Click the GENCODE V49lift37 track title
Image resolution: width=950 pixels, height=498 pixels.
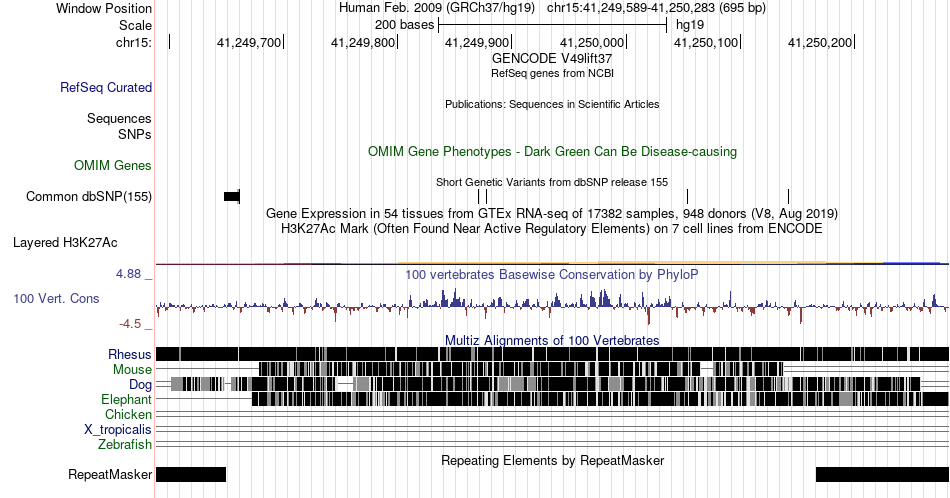pos(552,59)
